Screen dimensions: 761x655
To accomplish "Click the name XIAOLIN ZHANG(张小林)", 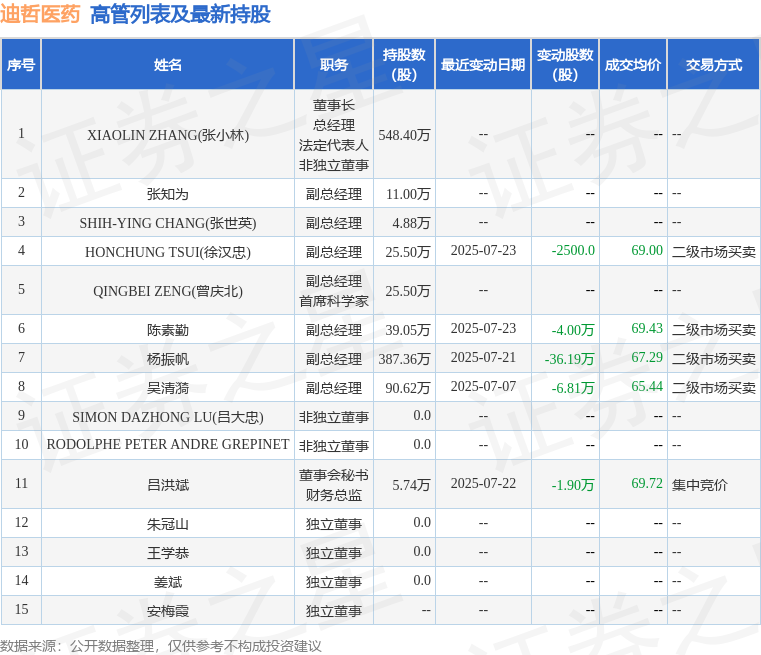I will point(168,135).
